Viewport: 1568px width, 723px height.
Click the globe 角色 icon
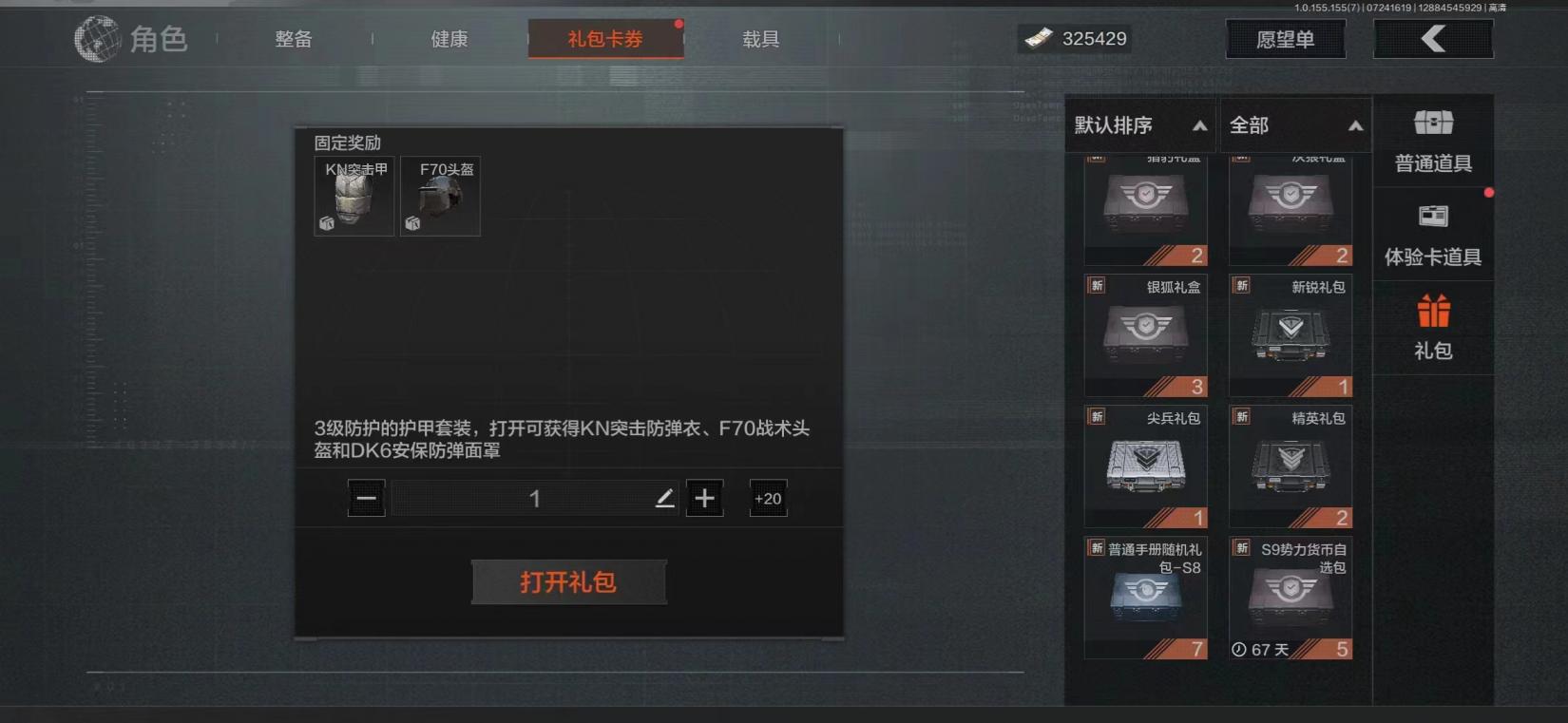tap(98, 39)
